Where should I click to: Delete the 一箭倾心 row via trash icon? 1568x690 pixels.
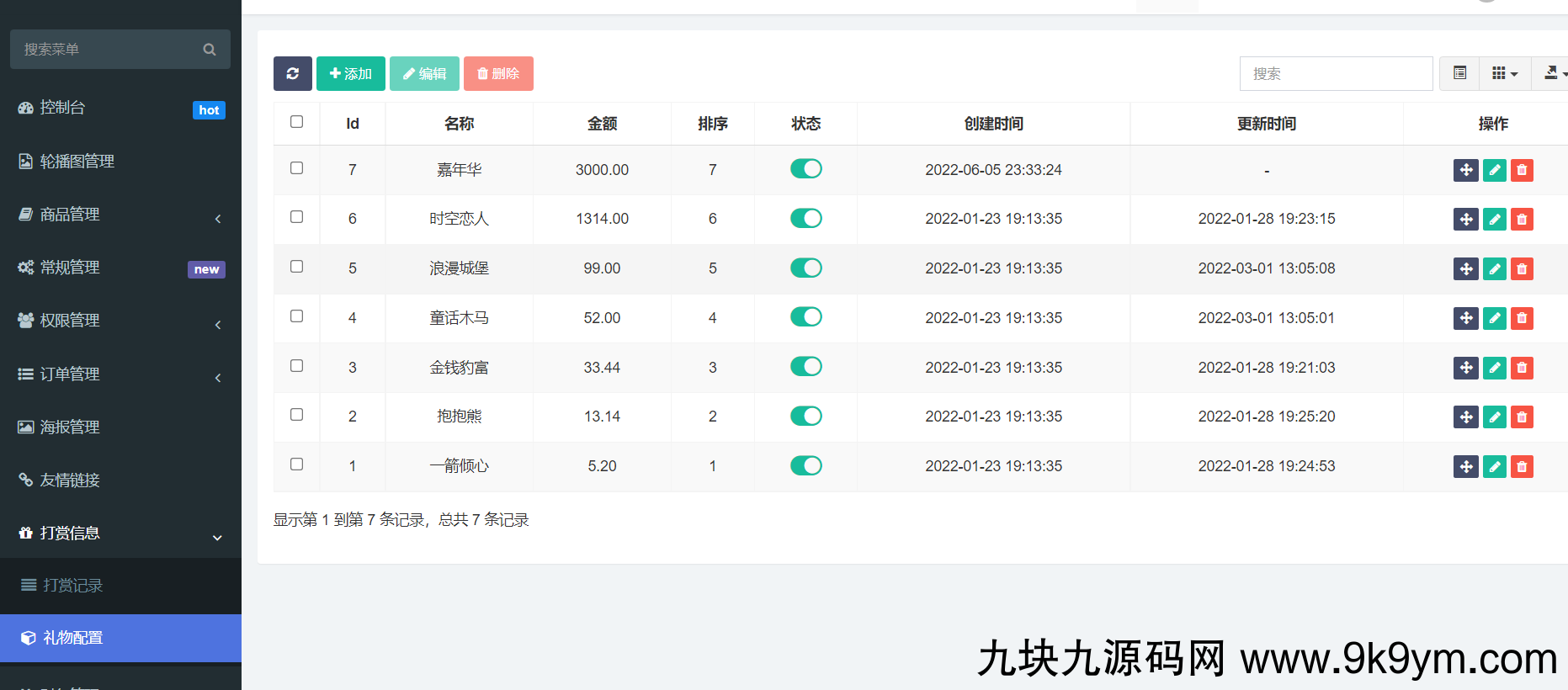pyautogui.click(x=1522, y=467)
